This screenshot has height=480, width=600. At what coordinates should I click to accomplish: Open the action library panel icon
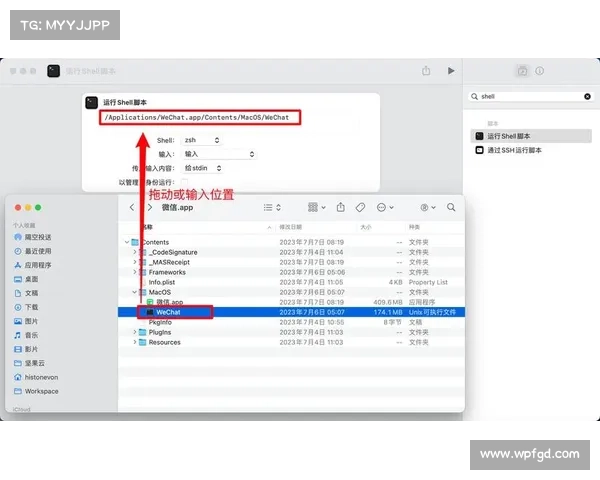522,71
